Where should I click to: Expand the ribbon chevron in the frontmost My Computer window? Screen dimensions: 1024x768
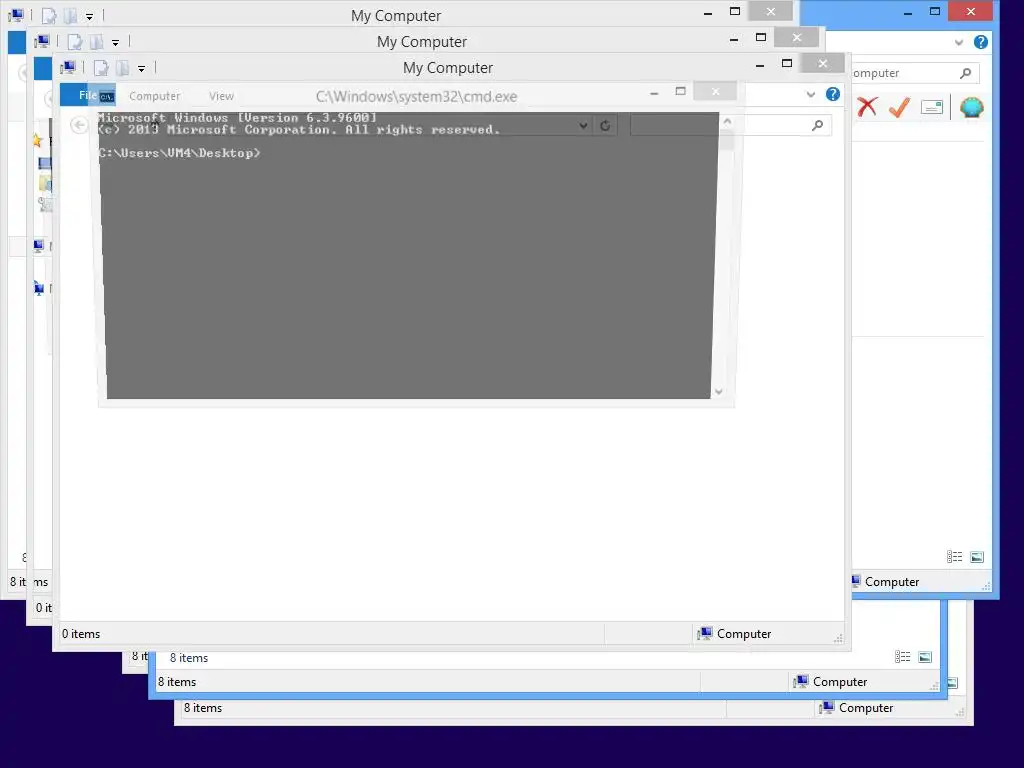click(810, 95)
